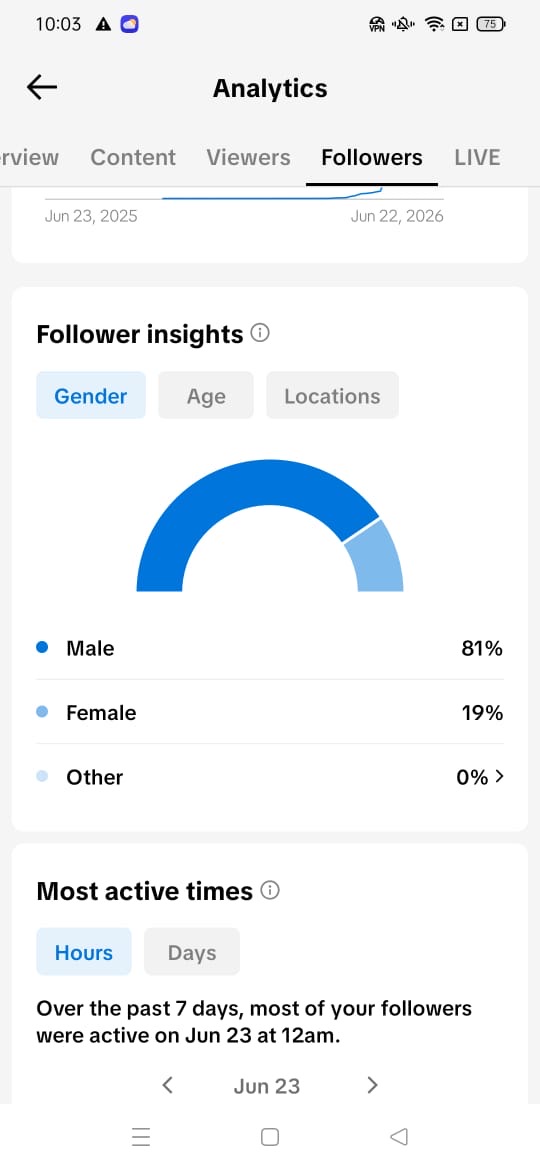Tap the Android home square icon
The width and height of the screenshot is (540, 1170).
click(270, 1136)
